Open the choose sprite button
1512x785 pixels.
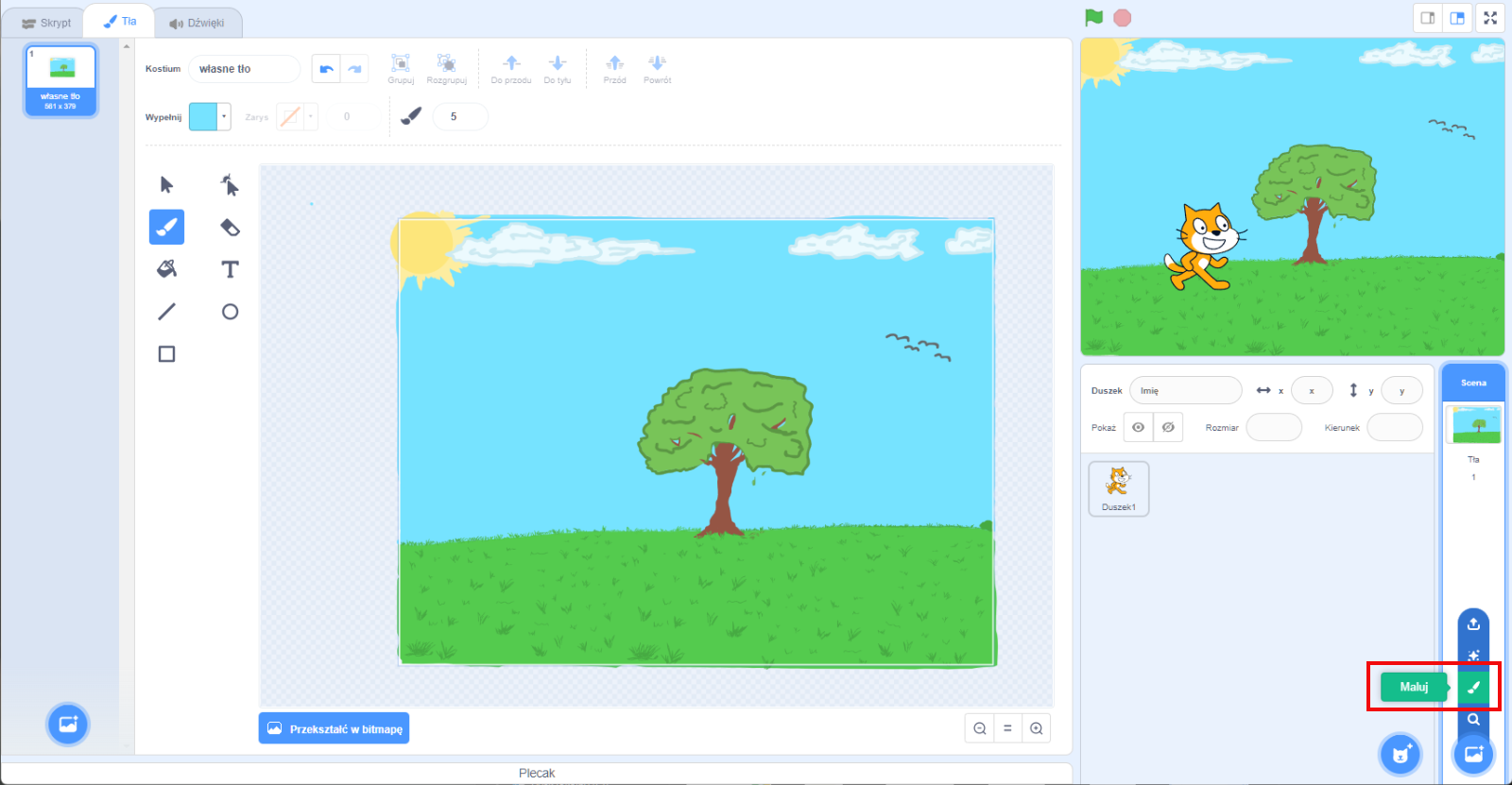(x=1400, y=754)
